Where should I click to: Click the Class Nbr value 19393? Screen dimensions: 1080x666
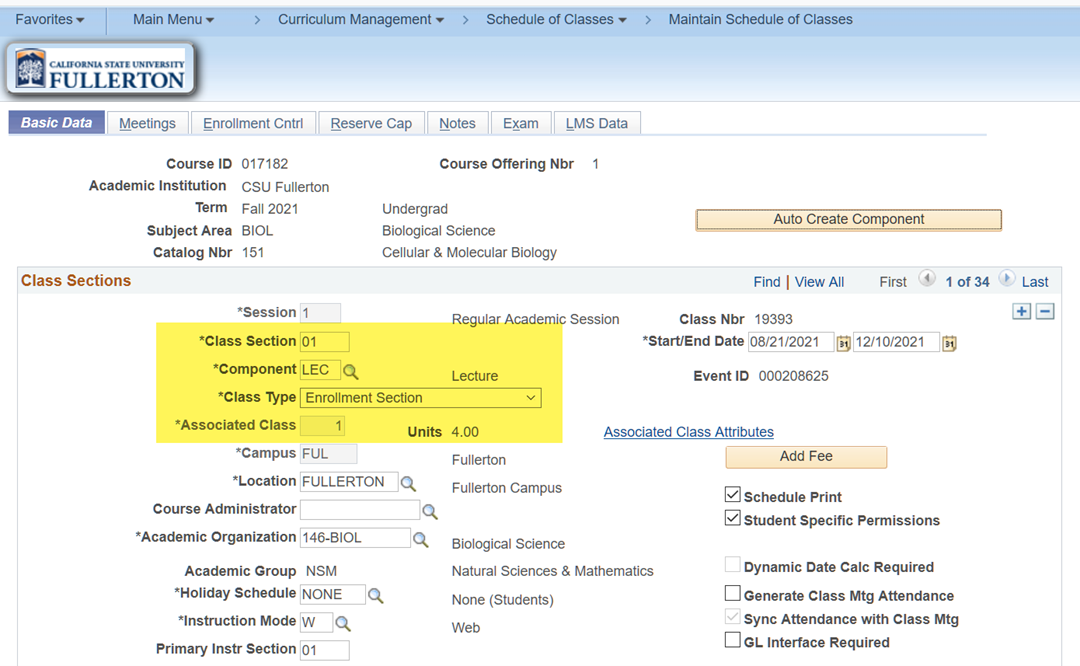(x=773, y=319)
